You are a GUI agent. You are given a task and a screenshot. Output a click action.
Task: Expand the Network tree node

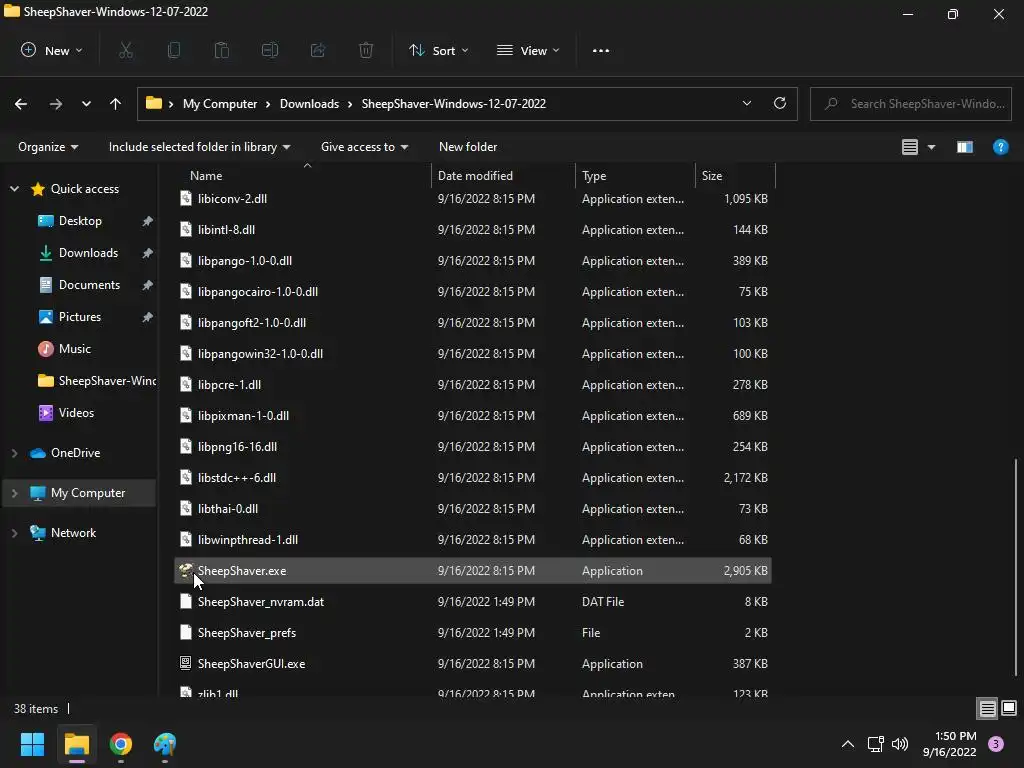[14, 533]
